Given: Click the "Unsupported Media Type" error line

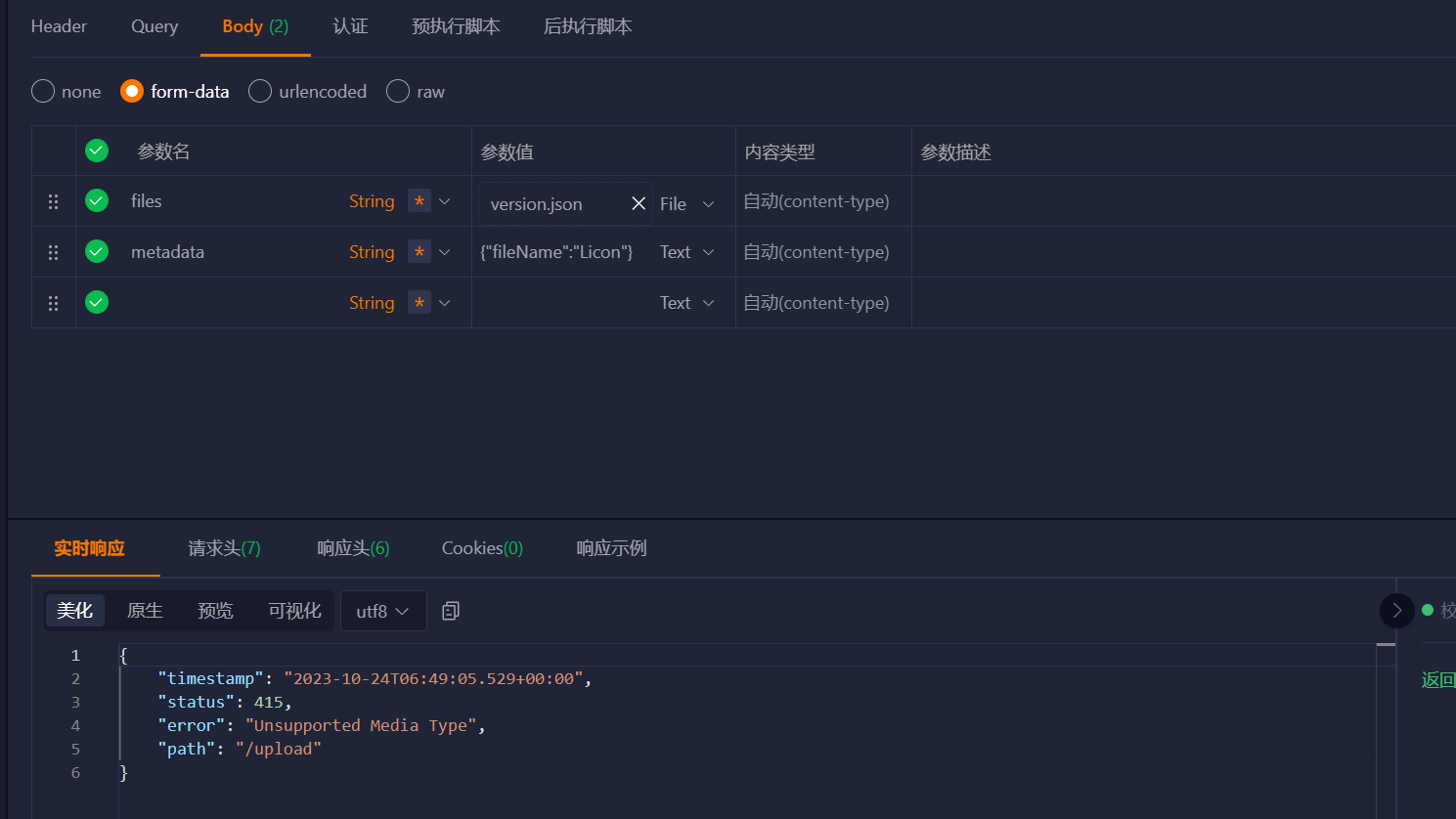Looking at the screenshot, I should tap(322, 725).
